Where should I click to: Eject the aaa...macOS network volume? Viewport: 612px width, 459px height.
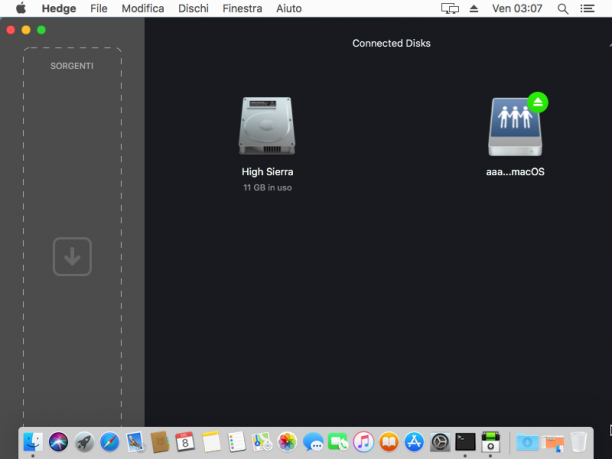coord(537,102)
